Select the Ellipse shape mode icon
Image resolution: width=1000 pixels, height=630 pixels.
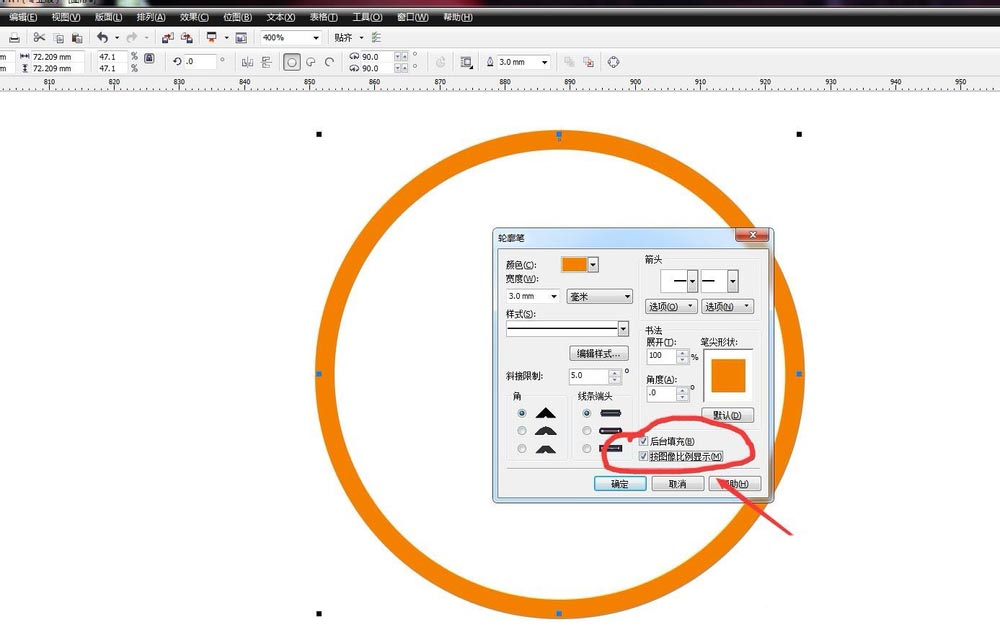[x=291, y=62]
